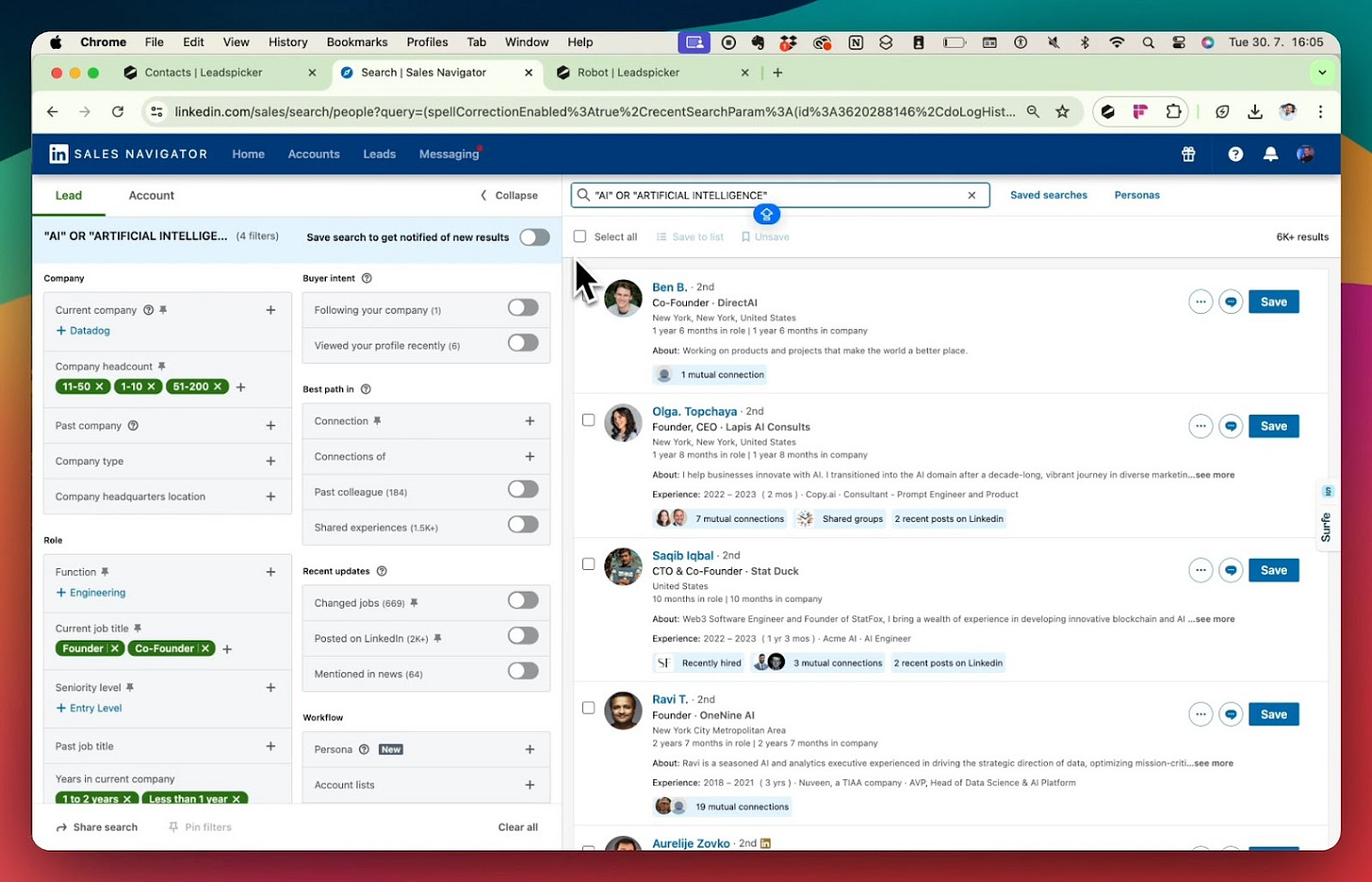Check the Select all checkbox
The height and width of the screenshot is (882, 1372).
point(580,237)
